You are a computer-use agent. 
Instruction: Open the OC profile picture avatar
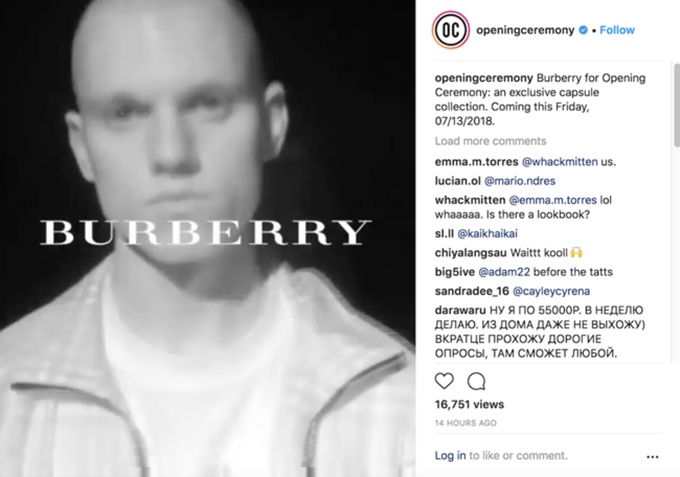point(451,30)
